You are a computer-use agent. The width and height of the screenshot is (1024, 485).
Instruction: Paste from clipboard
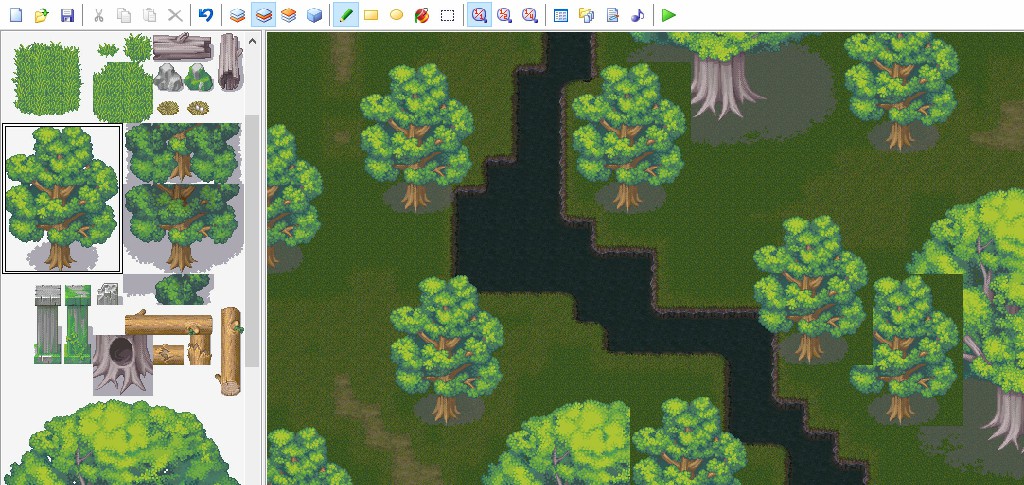(x=150, y=15)
